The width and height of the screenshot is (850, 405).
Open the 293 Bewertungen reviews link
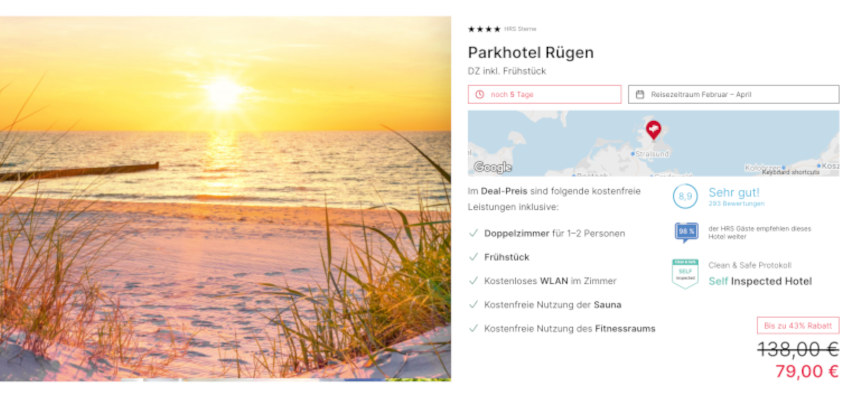[736, 204]
